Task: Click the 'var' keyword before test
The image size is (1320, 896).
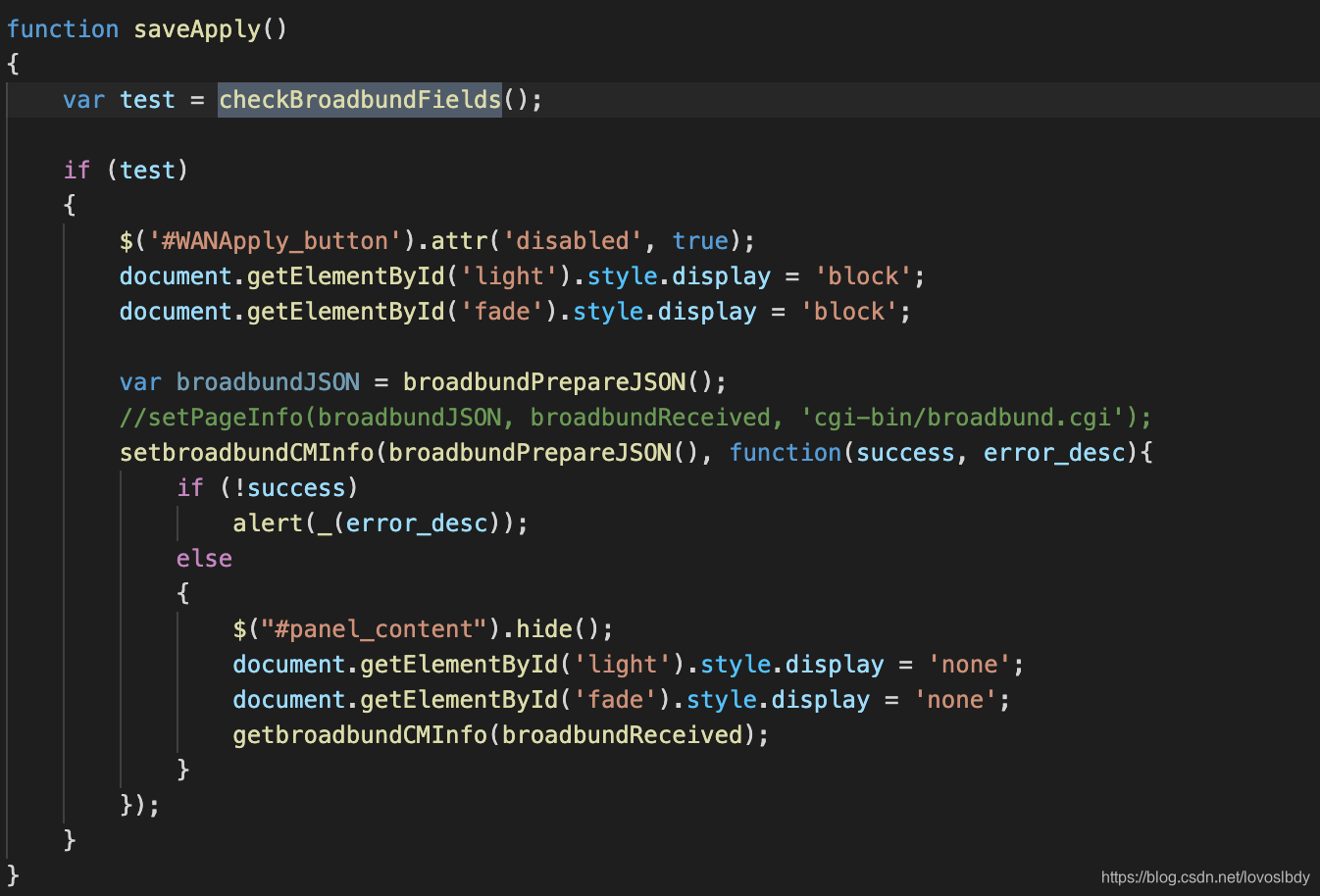Action: [x=84, y=100]
